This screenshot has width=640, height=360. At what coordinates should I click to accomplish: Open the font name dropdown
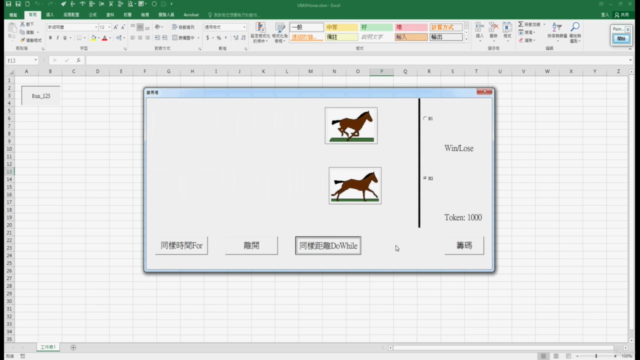tap(96, 27)
